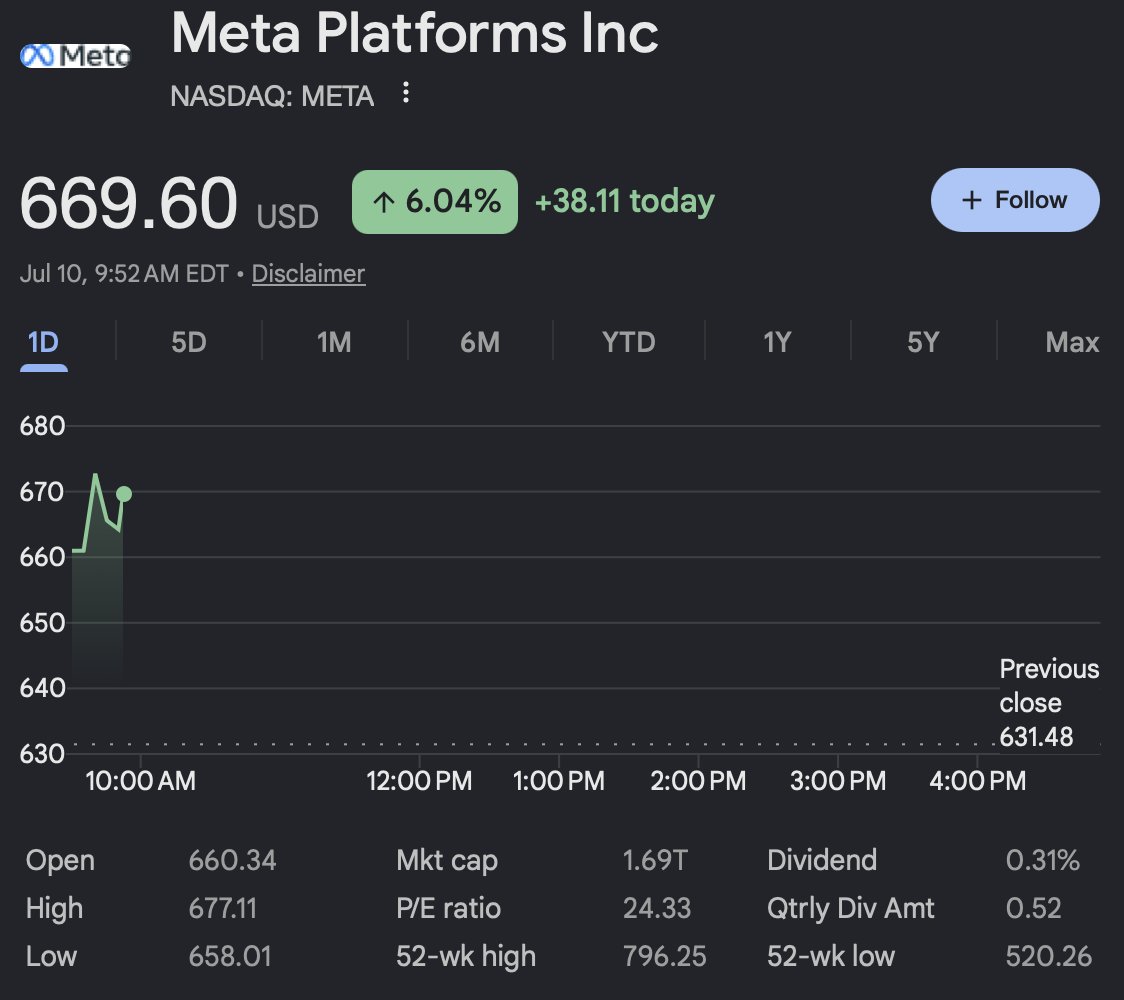Select the 5Y chart range tab
Viewport: 1124px width, 1000px height.
click(x=923, y=343)
